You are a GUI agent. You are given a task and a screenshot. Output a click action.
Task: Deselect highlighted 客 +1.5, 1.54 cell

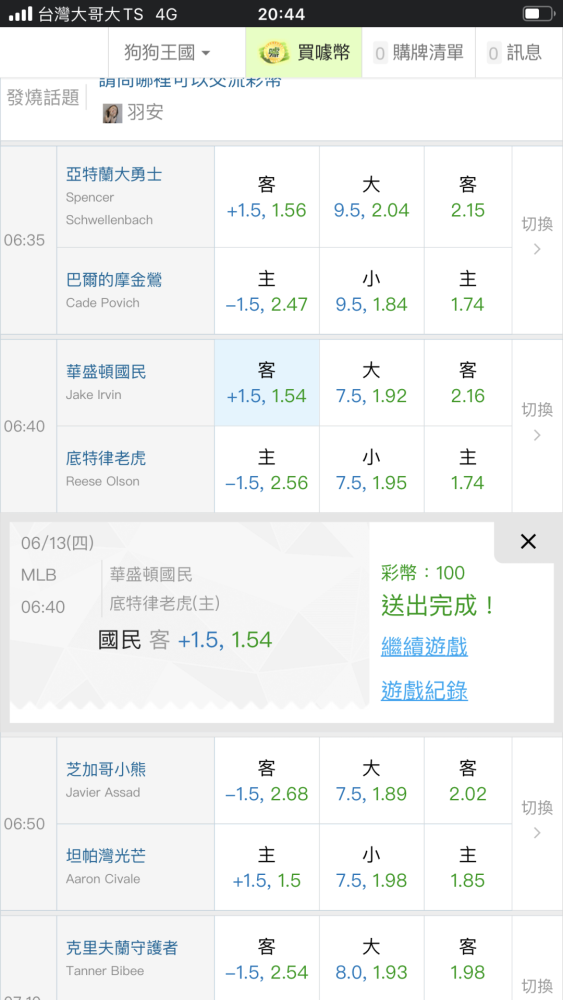(x=267, y=383)
